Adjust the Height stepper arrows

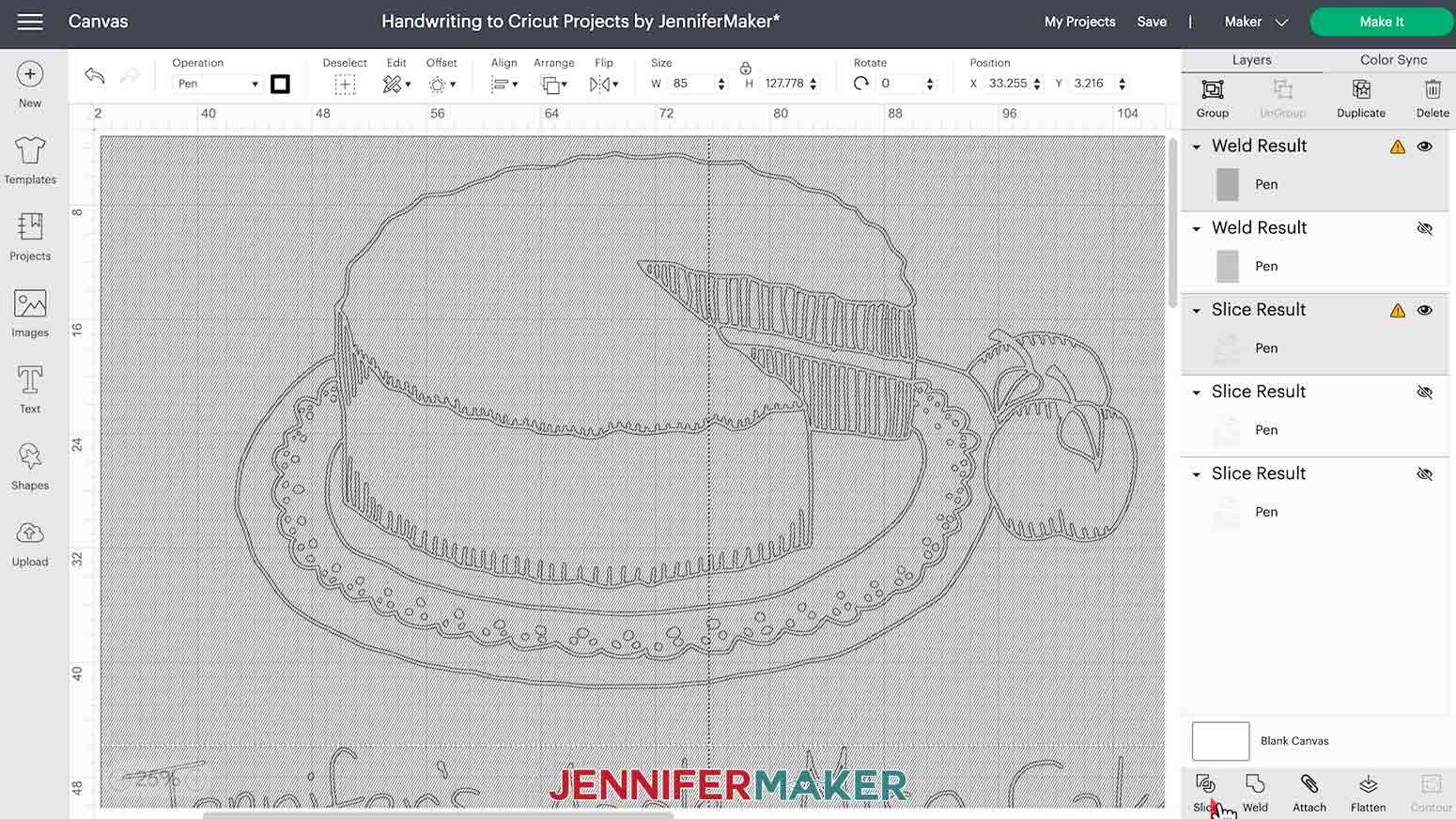point(813,84)
